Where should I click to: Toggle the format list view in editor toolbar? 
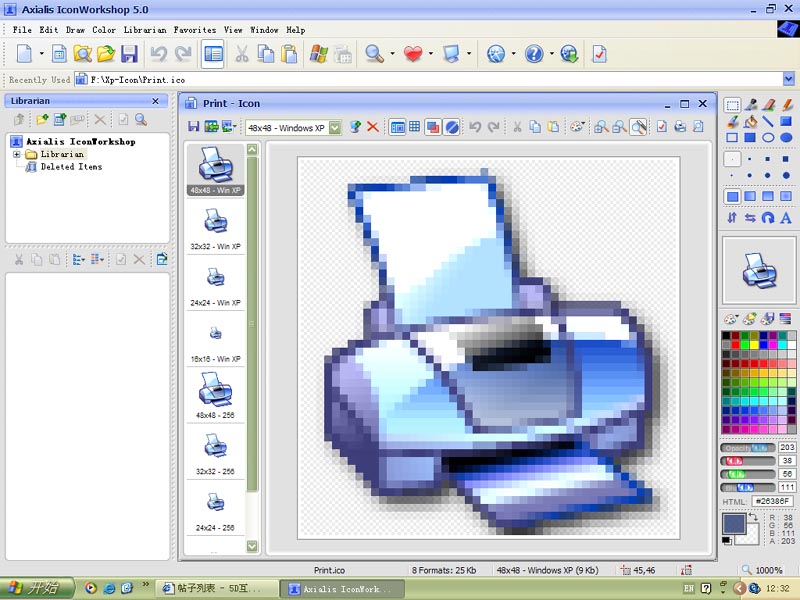click(x=397, y=127)
